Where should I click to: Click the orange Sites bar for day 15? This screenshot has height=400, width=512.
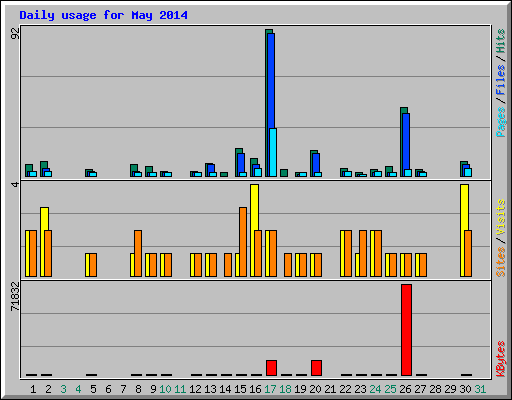pos(243,242)
